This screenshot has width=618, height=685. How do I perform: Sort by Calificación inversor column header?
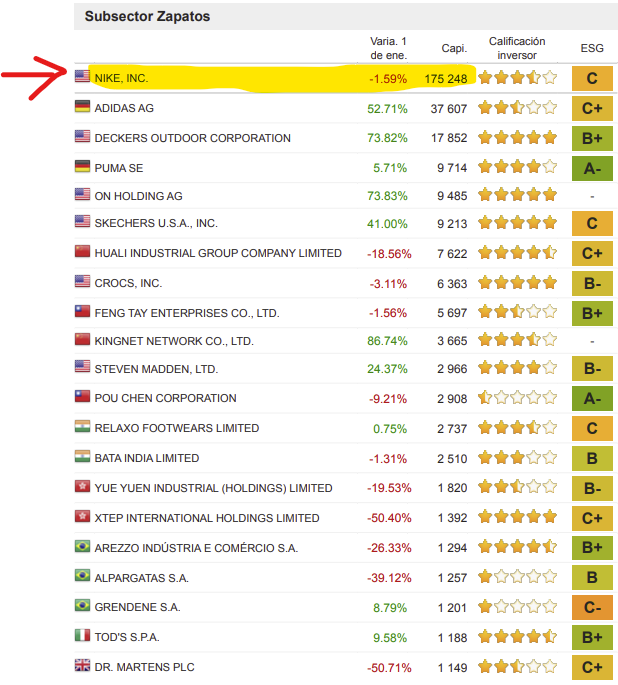517,48
